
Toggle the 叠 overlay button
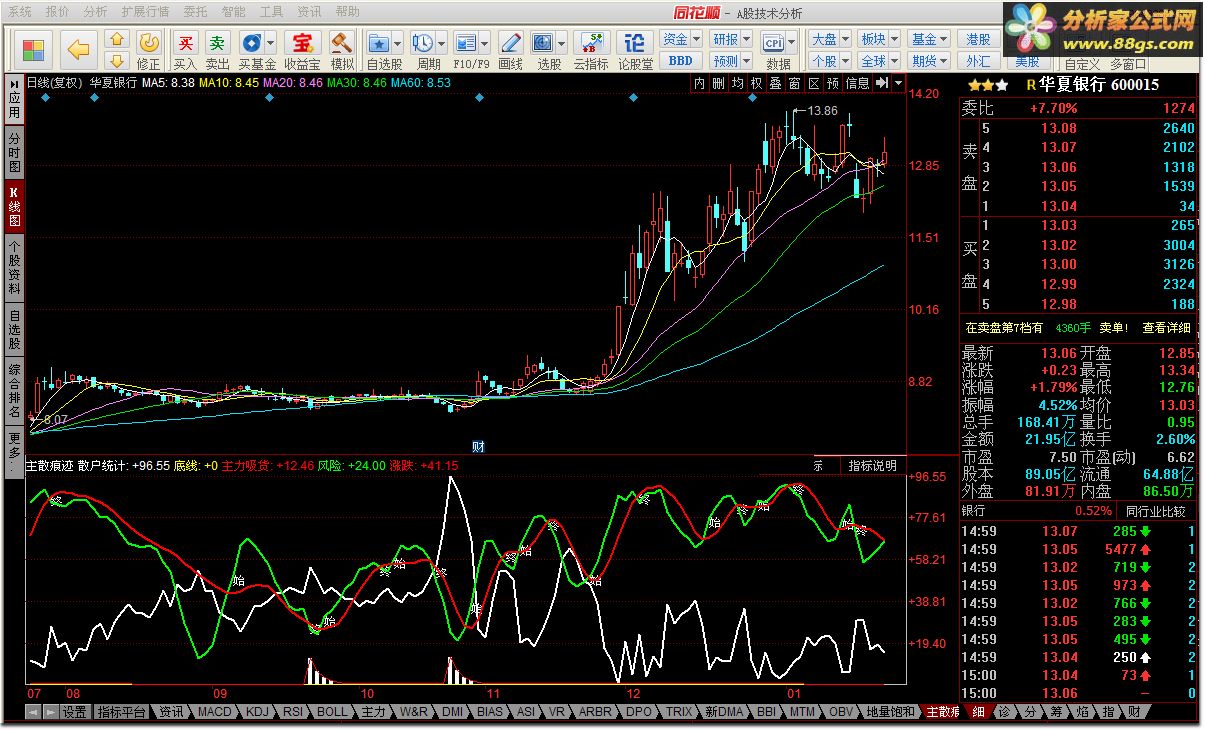tap(775, 83)
